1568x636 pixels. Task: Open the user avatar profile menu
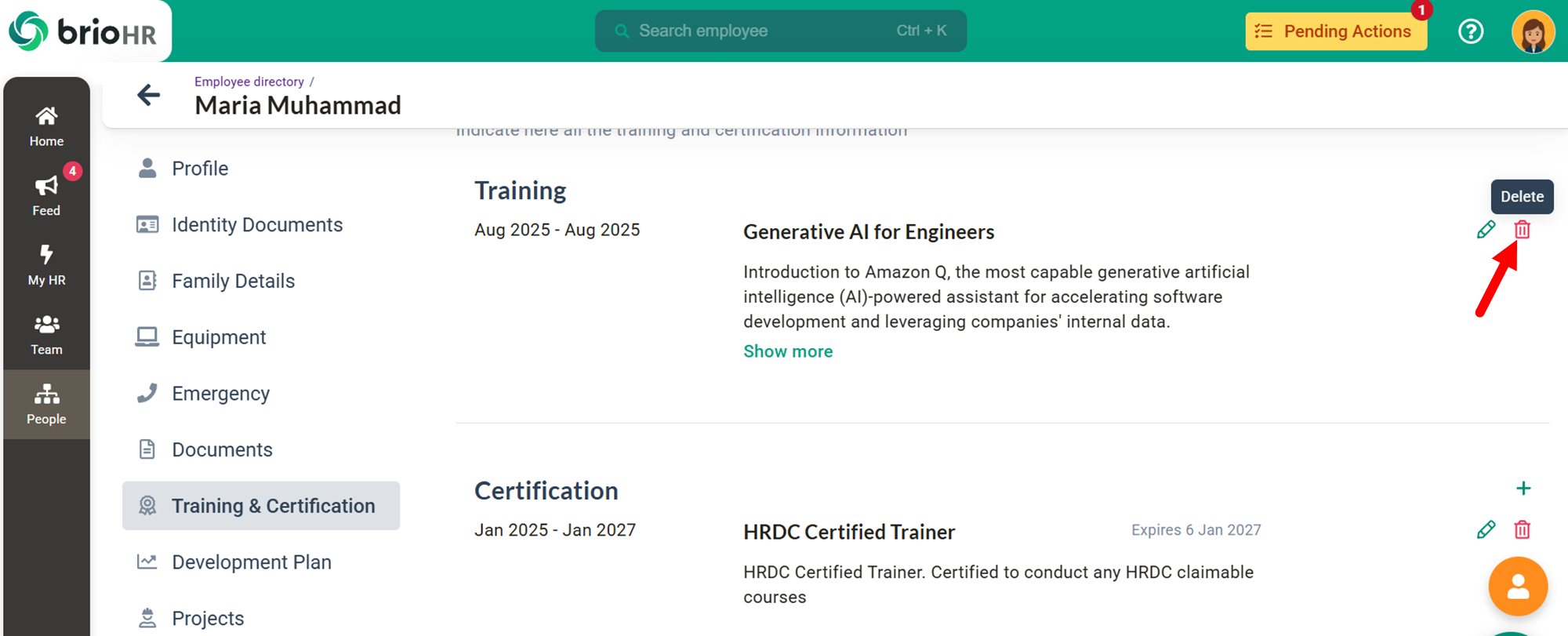point(1532,32)
